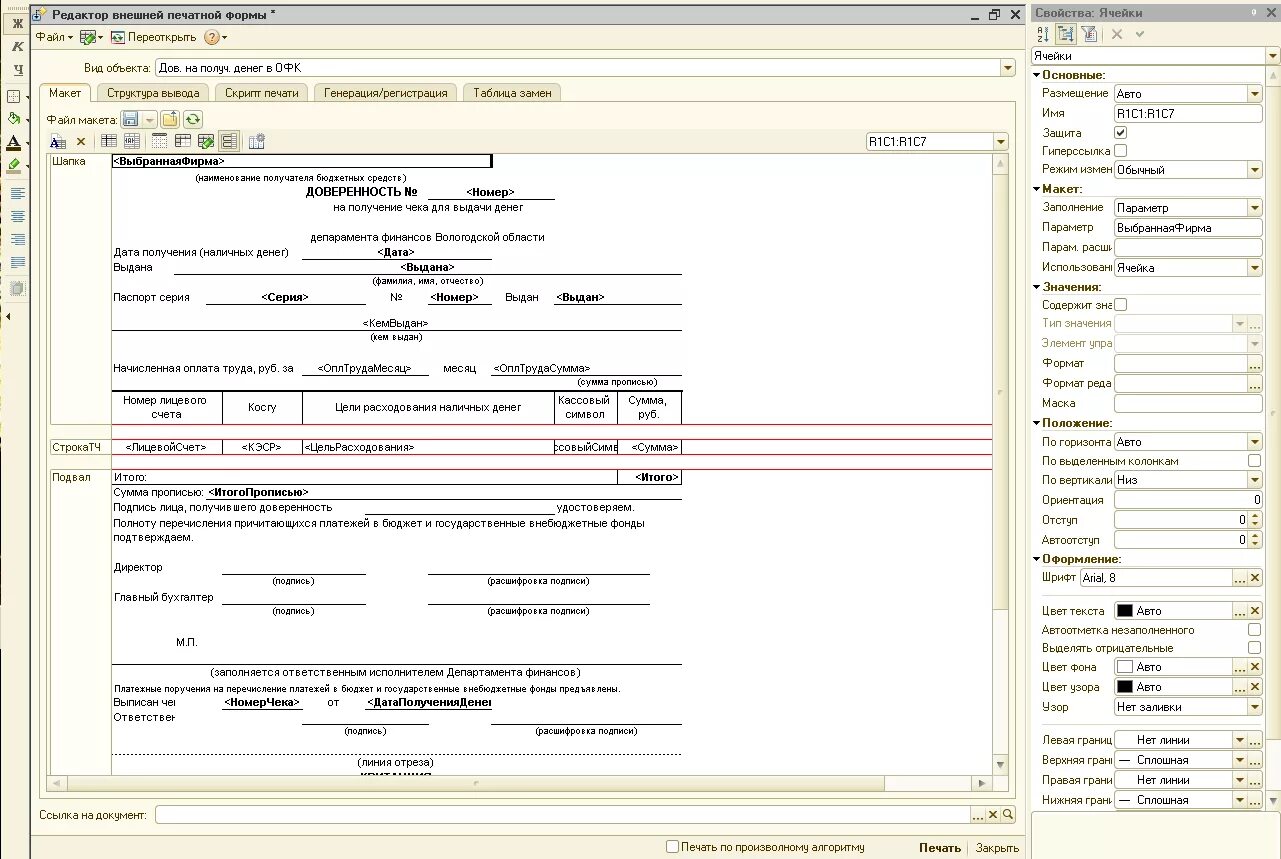Click the Печать button
This screenshot has width=1281, height=859.
[940, 848]
